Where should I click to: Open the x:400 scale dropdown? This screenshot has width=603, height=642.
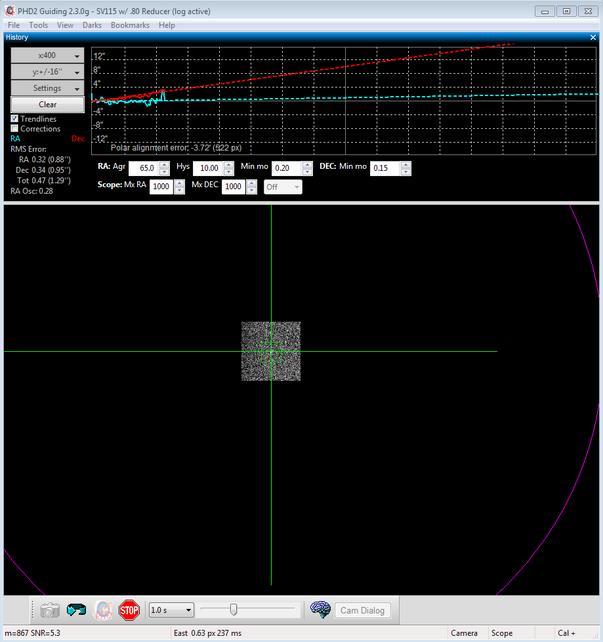pos(47,55)
